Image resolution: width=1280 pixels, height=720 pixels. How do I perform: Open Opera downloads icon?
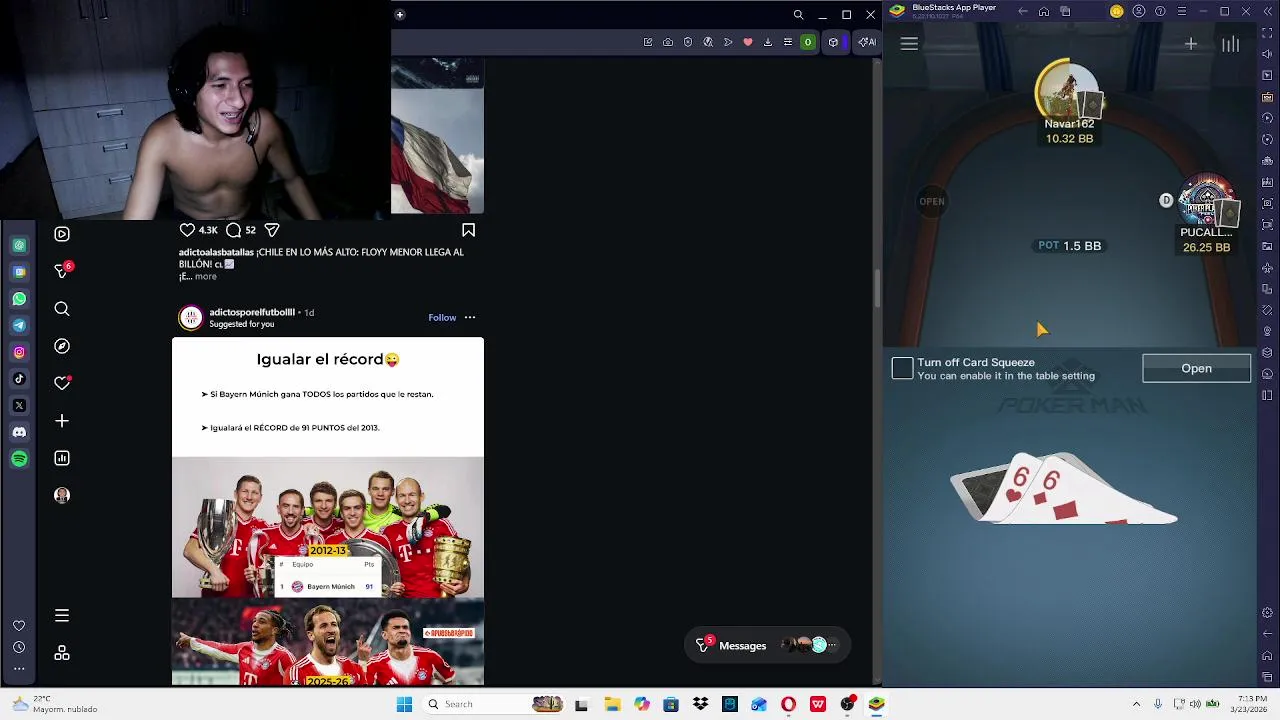pyautogui.click(x=768, y=42)
